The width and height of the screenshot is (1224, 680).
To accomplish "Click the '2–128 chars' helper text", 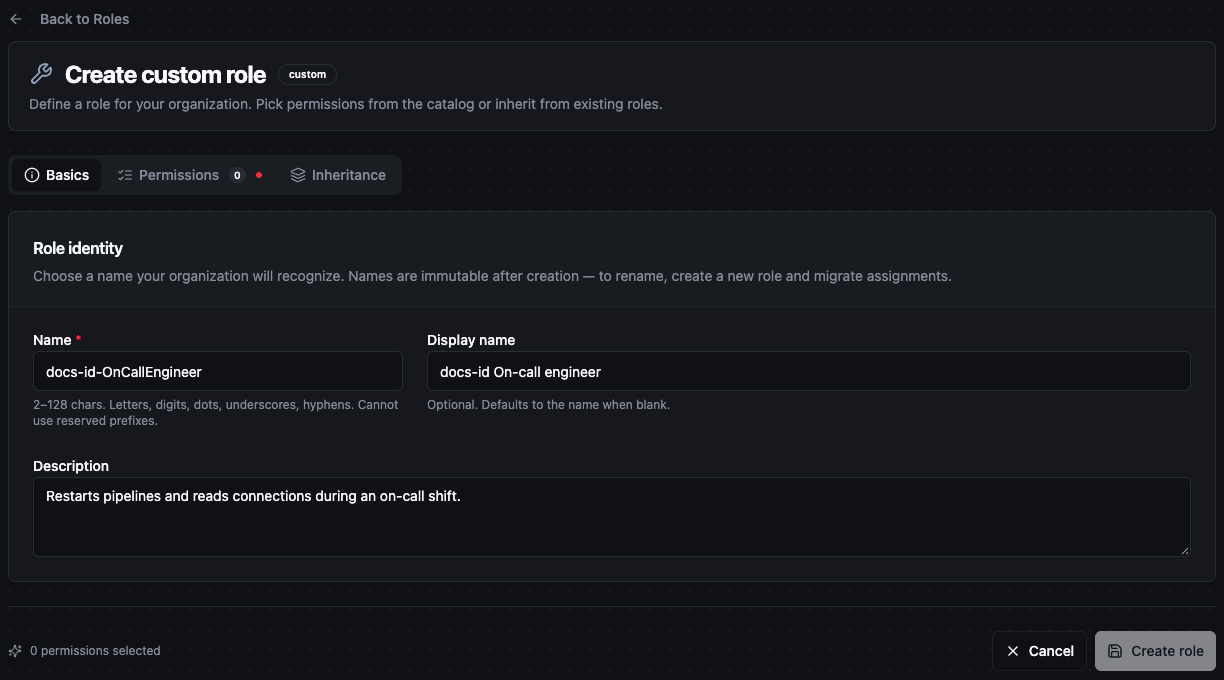I will 216,413.
